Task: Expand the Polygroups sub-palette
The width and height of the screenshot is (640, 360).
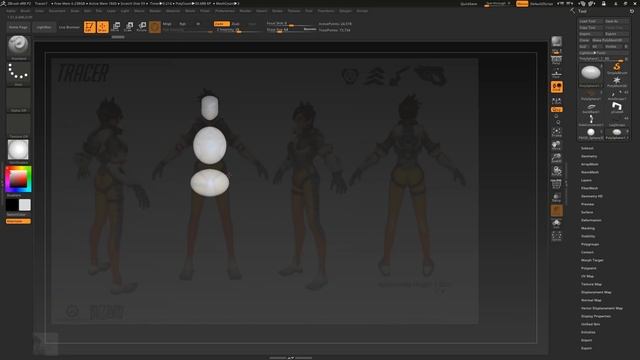Action: click(590, 244)
